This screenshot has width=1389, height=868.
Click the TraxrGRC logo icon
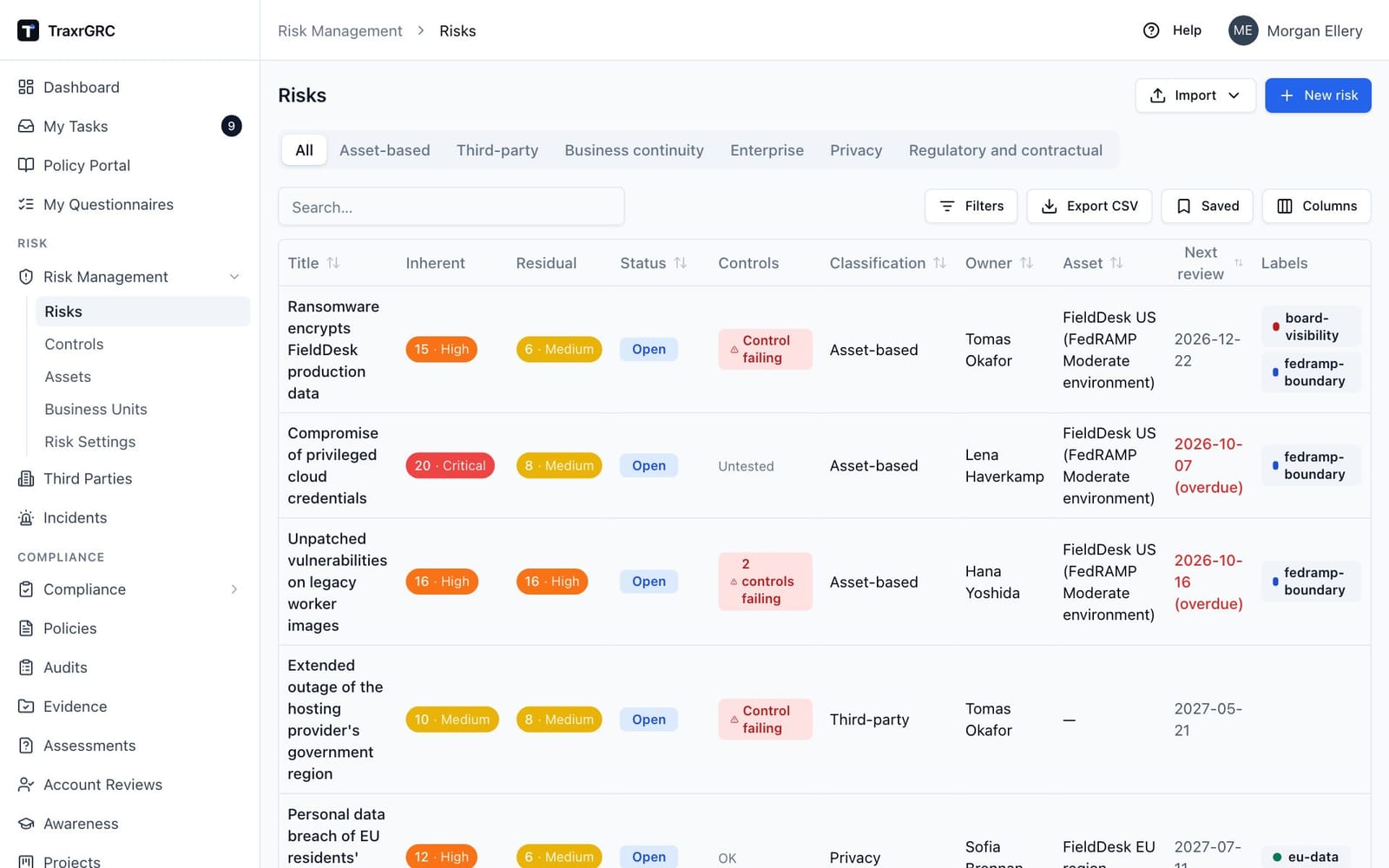point(28,30)
